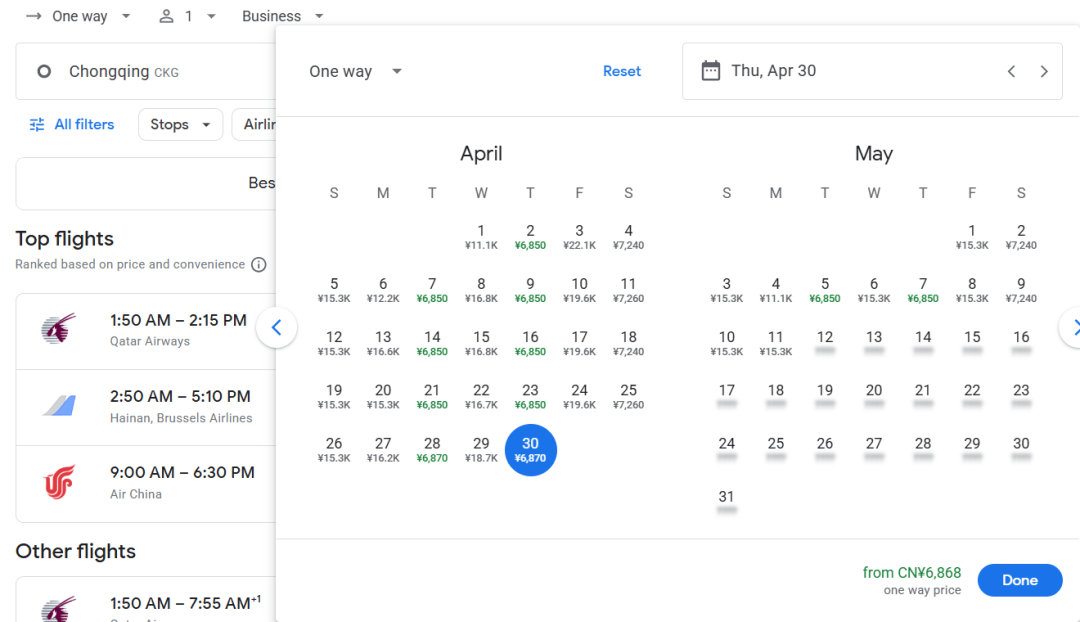This screenshot has height=622, width=1080.
Task: Select April 10 priced ¥19.6K
Action: [579, 290]
